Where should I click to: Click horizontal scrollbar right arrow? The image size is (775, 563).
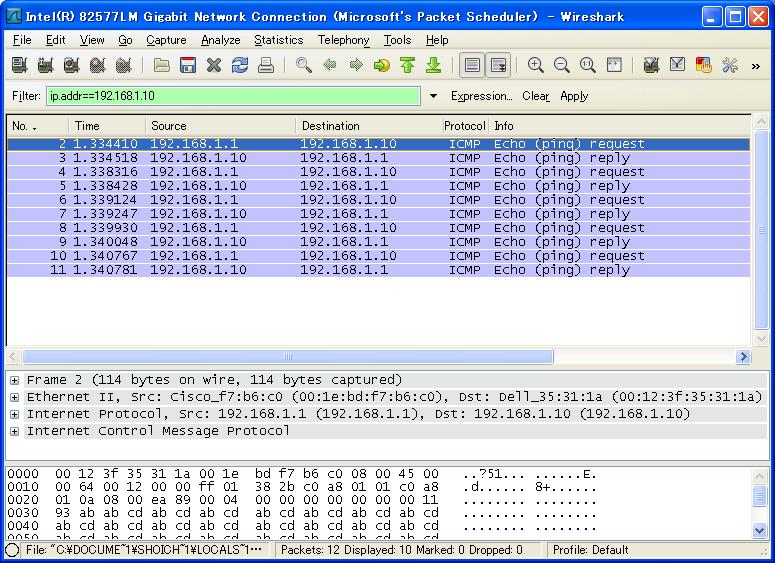(743, 357)
